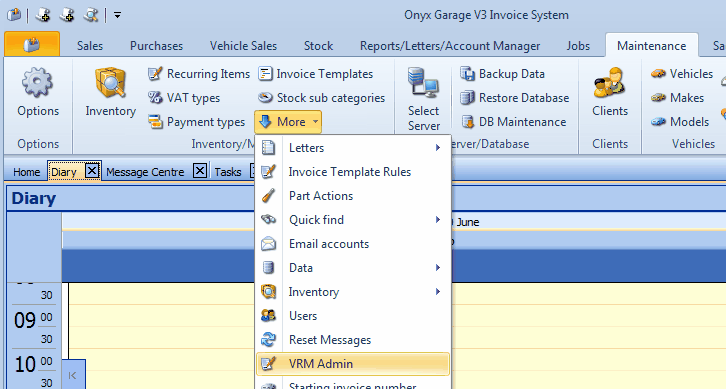Open the Options gear icon
The image size is (726, 389).
pos(37,83)
